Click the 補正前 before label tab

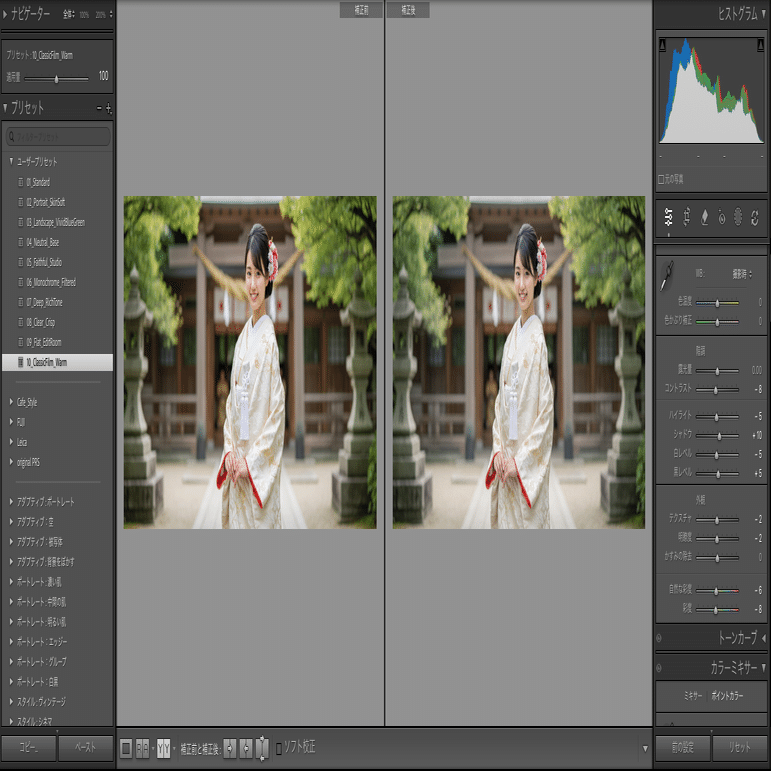click(x=361, y=10)
